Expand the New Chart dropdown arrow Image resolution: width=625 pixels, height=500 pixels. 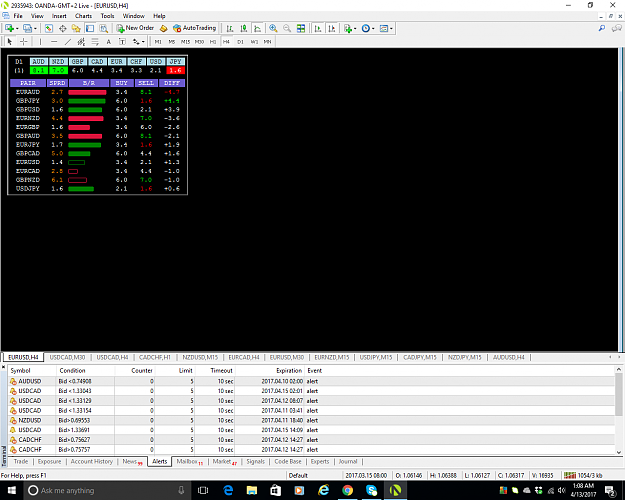17,28
